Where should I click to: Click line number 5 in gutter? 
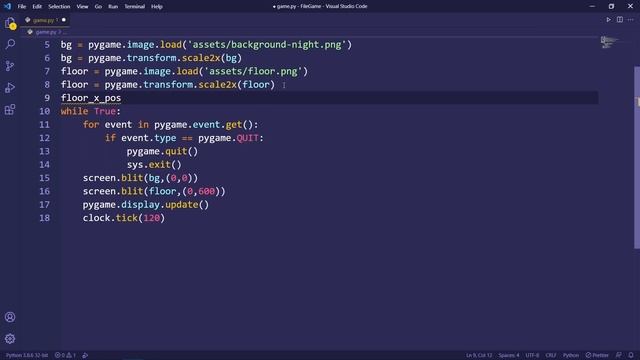[47, 44]
